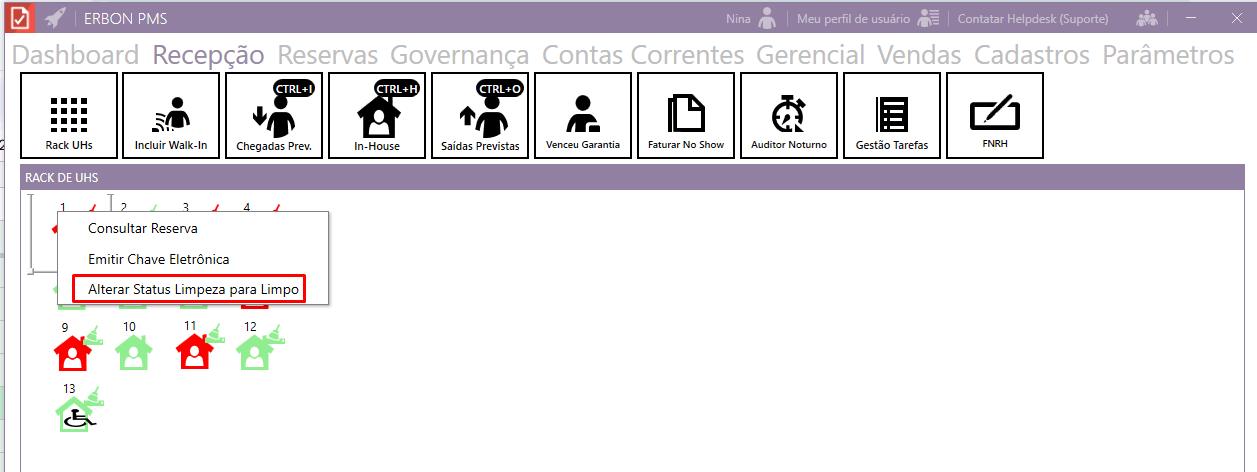
Task: Open the Rack UHs grid button
Action: (x=69, y=116)
